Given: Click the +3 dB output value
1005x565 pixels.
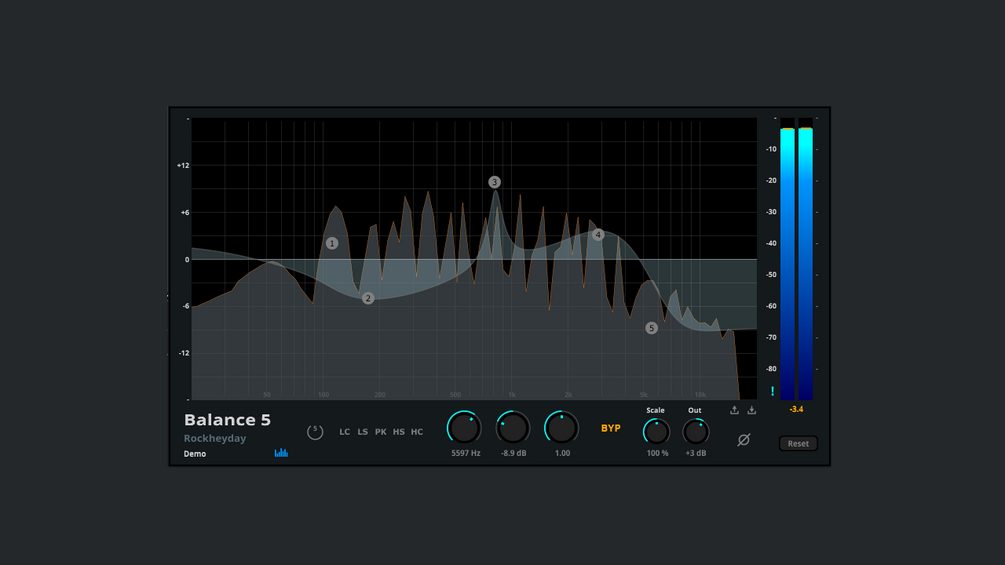Looking at the screenshot, I should 696,454.
